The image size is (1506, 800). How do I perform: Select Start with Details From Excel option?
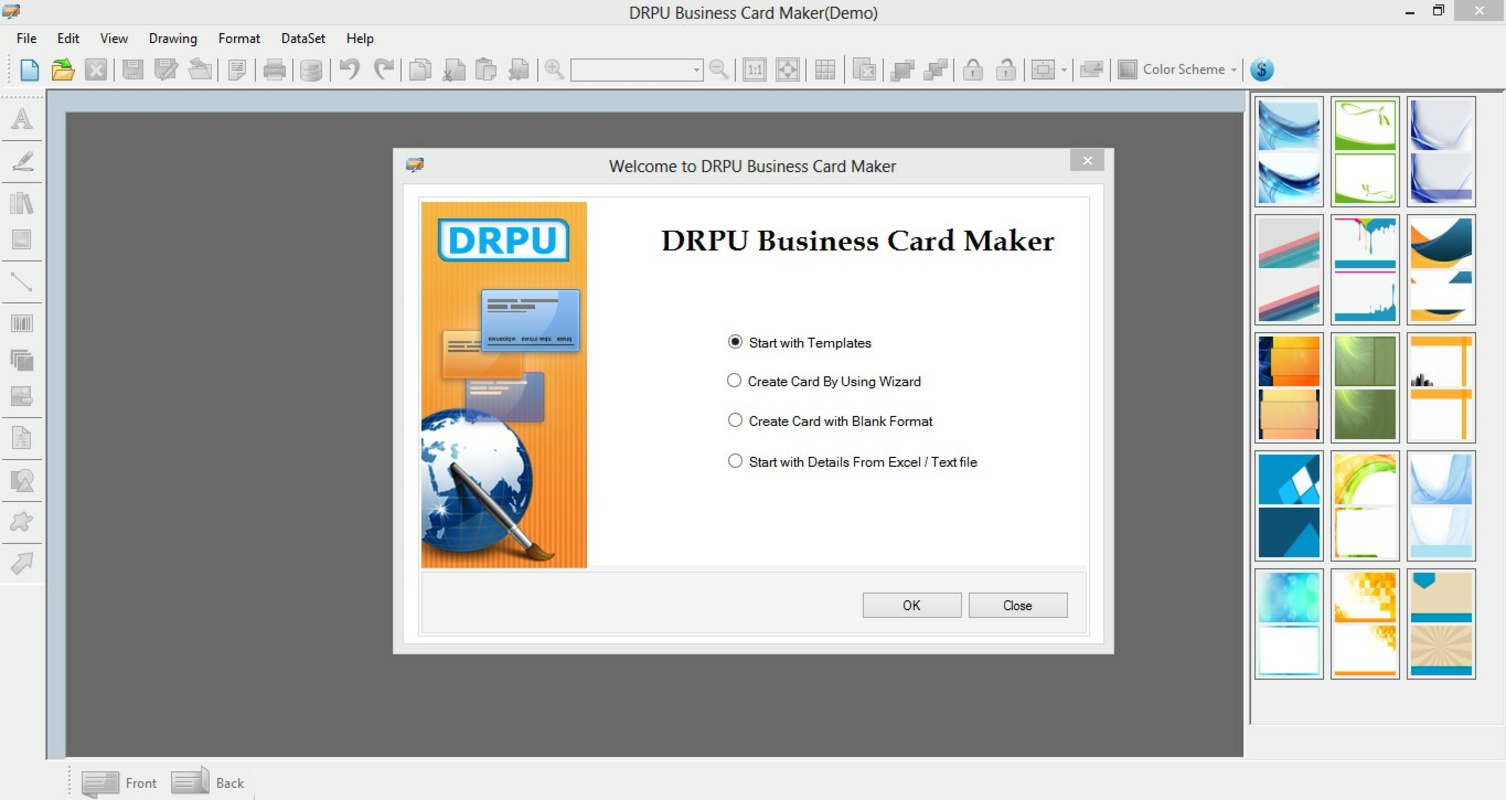pyautogui.click(x=852, y=462)
